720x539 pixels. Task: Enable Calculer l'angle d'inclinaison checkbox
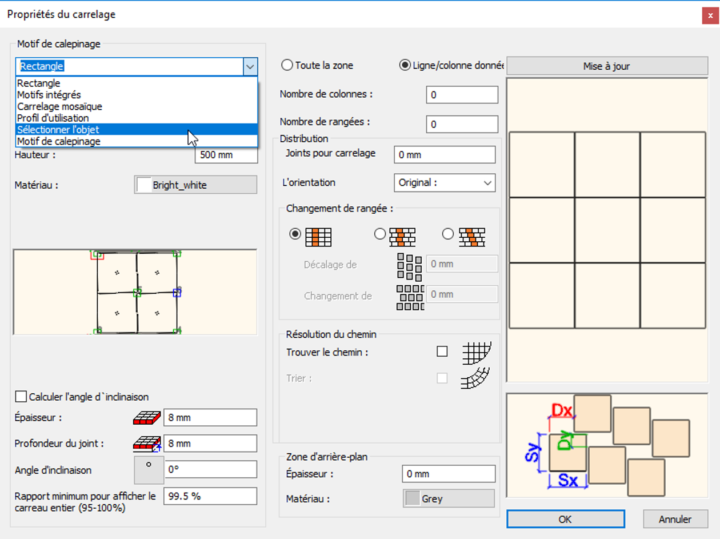point(21,396)
